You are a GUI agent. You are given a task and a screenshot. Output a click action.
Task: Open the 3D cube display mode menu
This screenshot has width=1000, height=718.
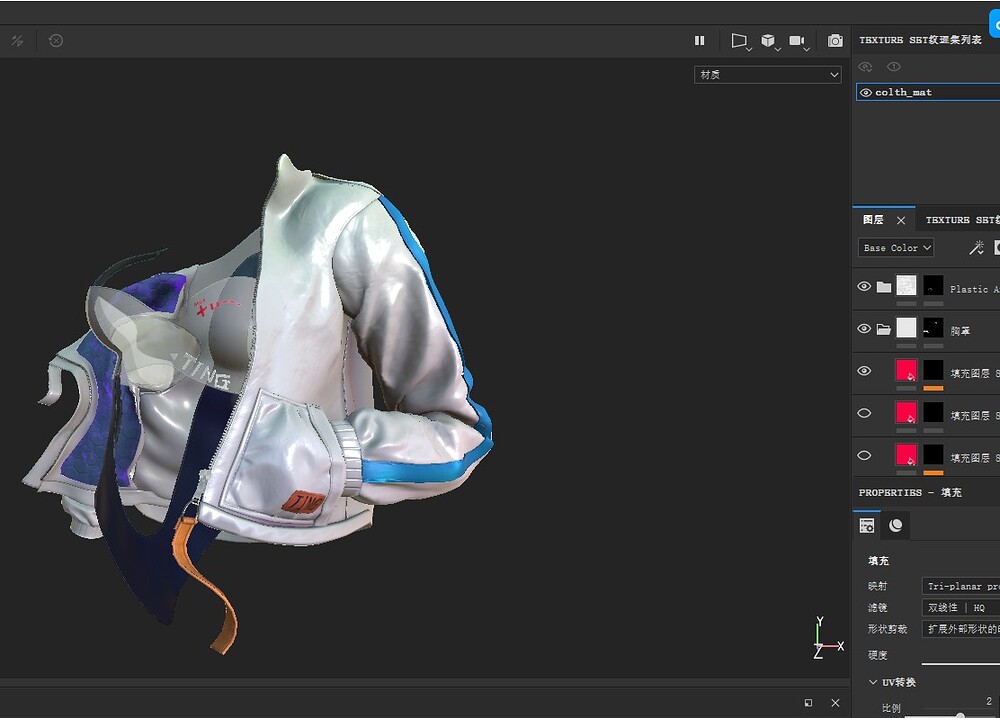[770, 41]
